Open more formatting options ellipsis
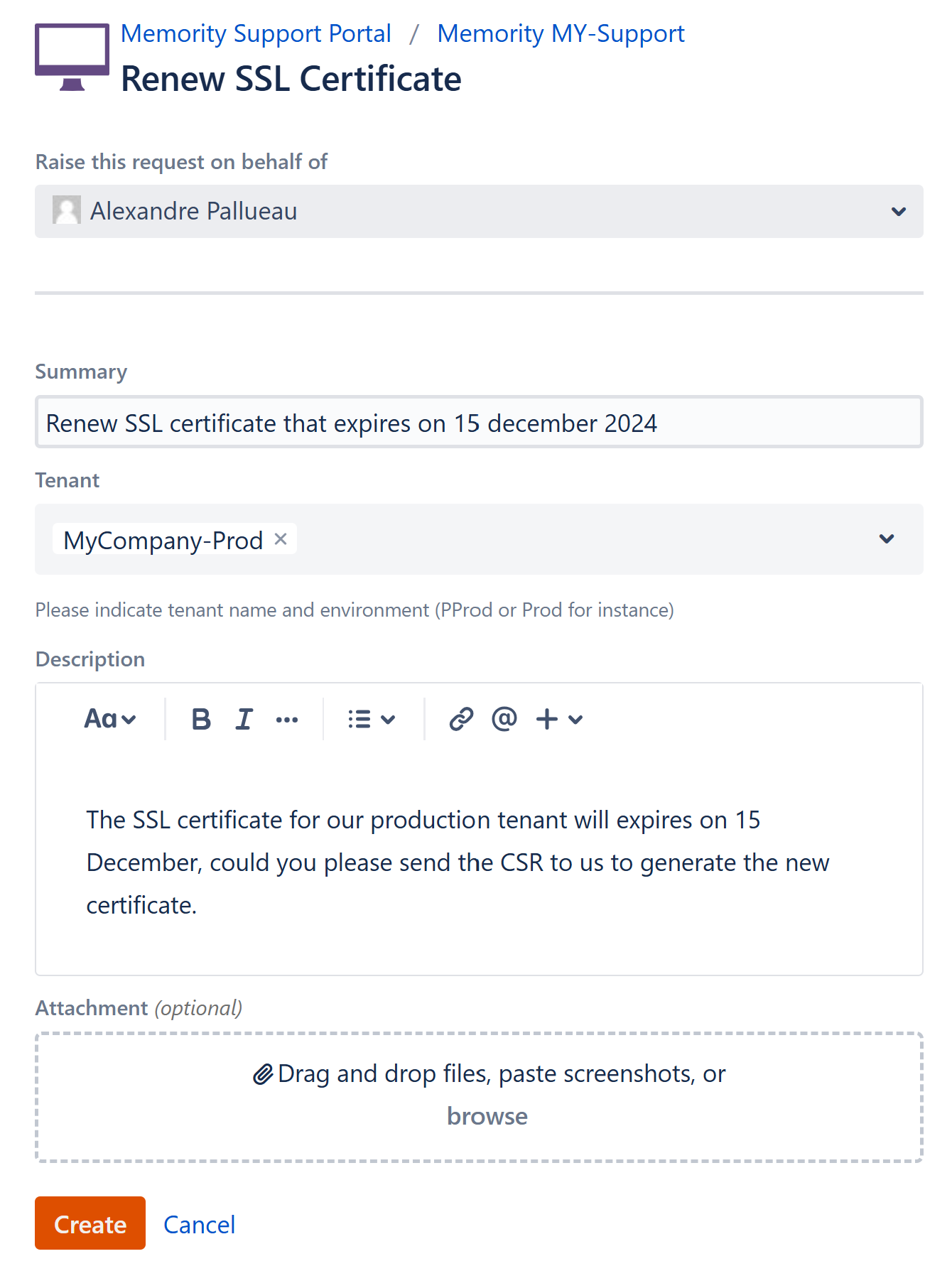952x1266 pixels. pos(287,720)
